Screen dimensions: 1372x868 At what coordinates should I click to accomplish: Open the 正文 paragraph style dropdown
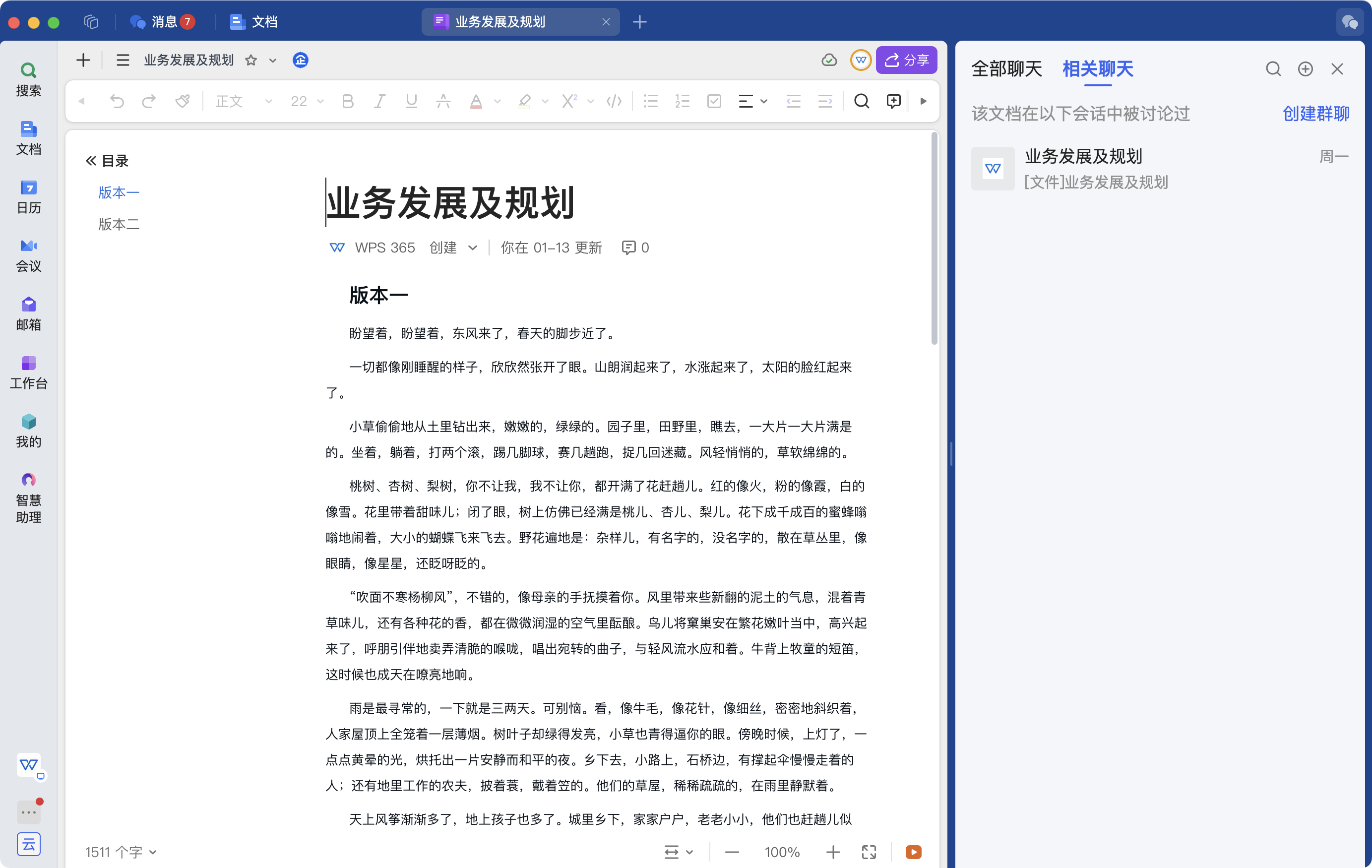243,102
